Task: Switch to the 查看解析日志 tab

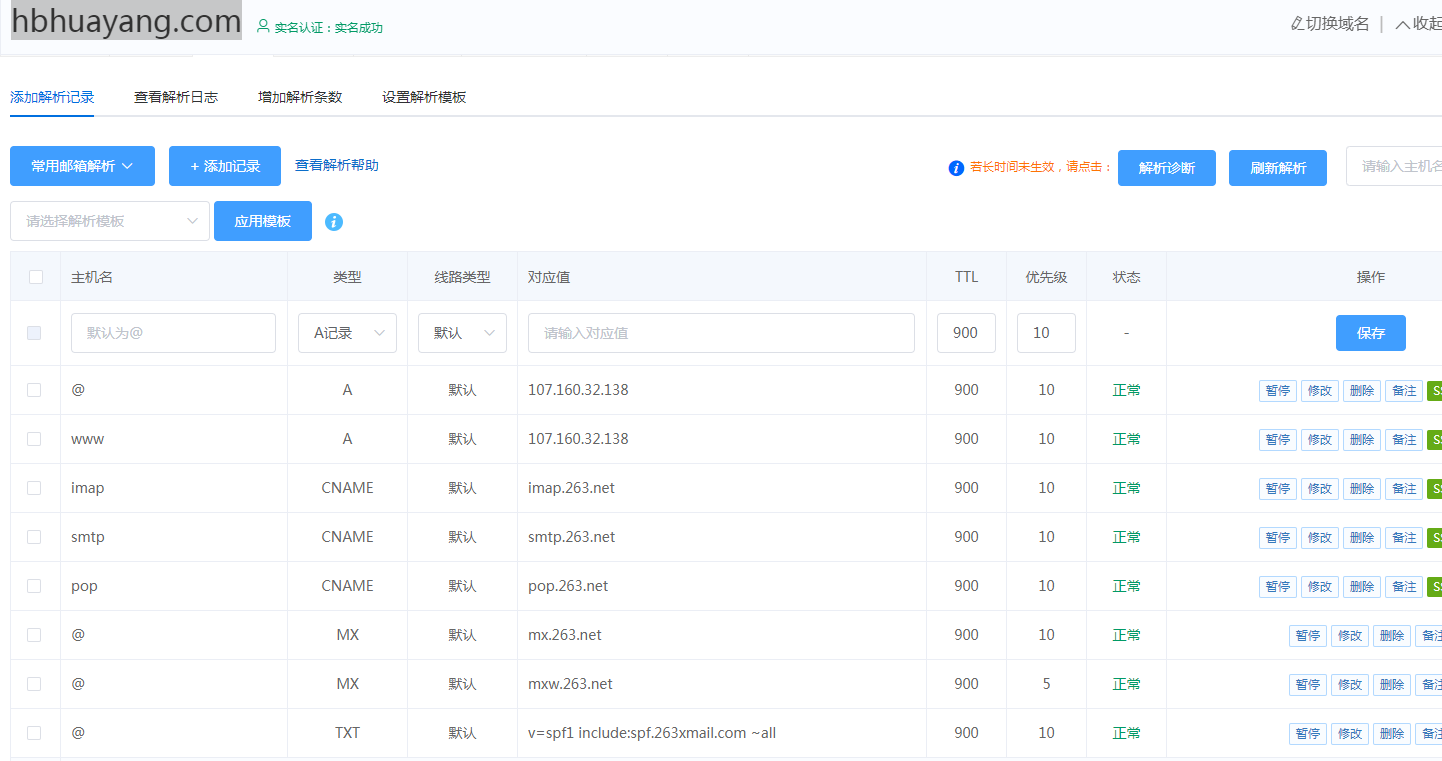Action: [176, 97]
